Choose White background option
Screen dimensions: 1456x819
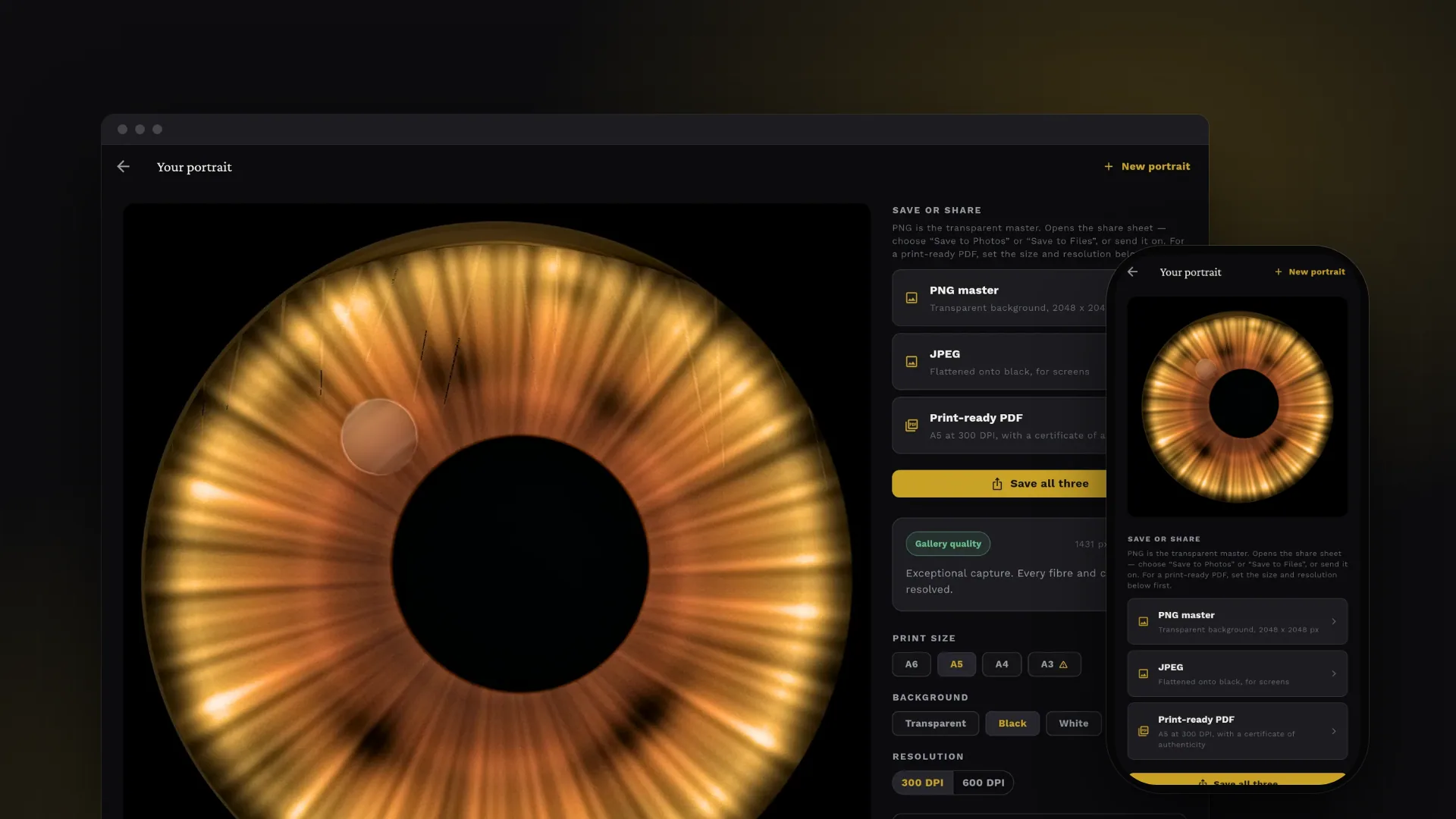click(1074, 723)
